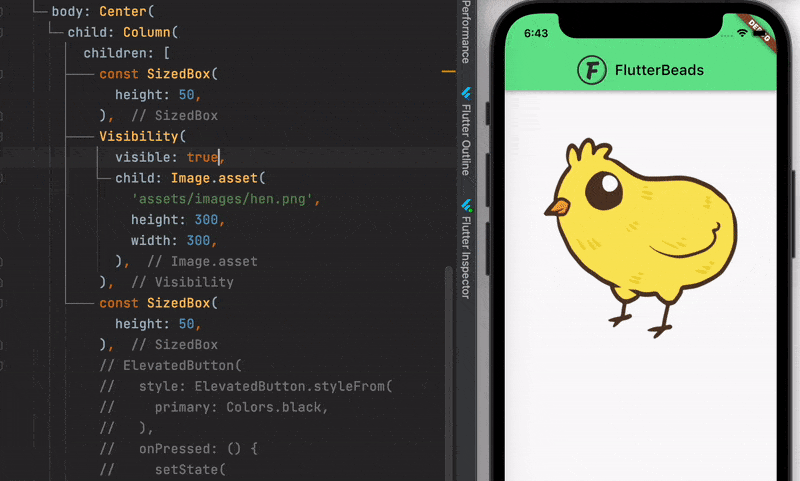
Task: Place cursor on the 'true' value
Action: 202,157
